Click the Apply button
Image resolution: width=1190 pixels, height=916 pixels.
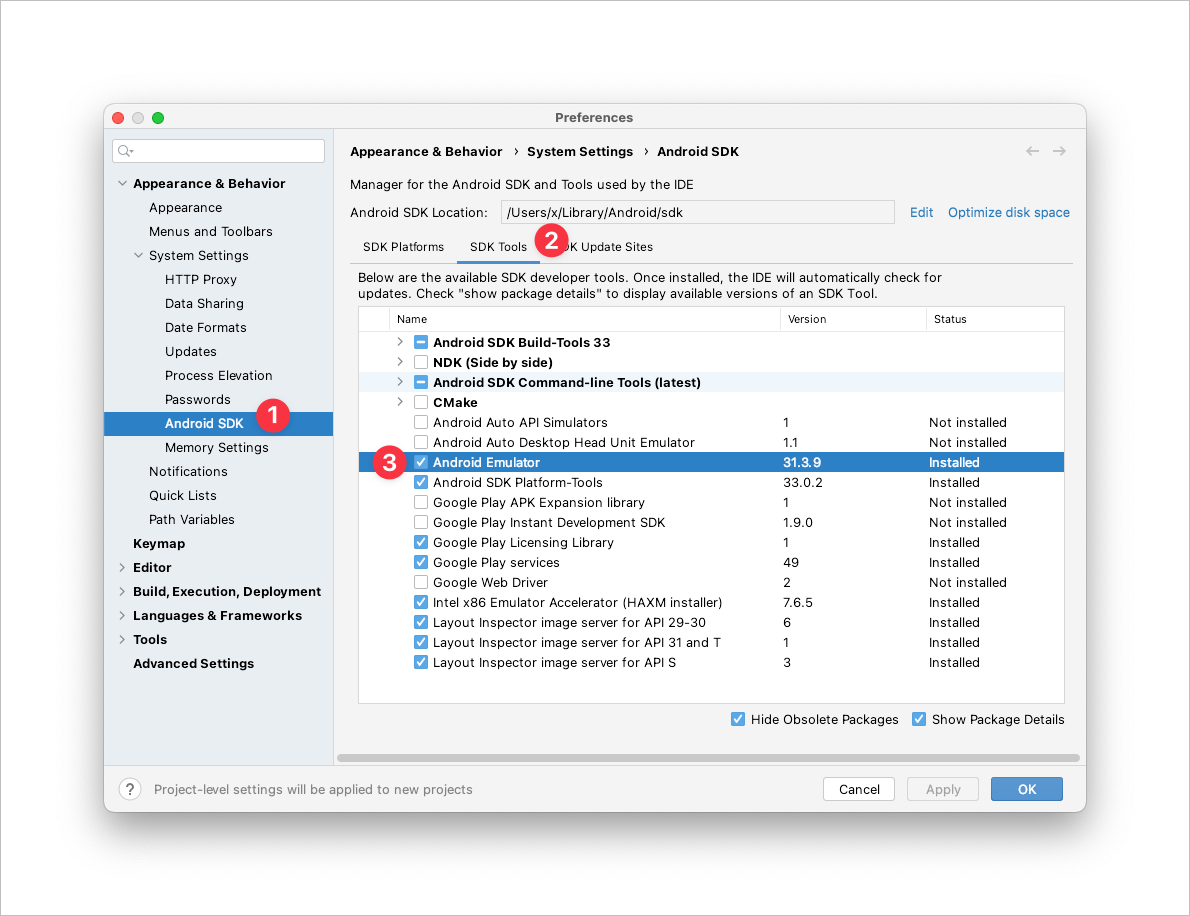[943, 789]
